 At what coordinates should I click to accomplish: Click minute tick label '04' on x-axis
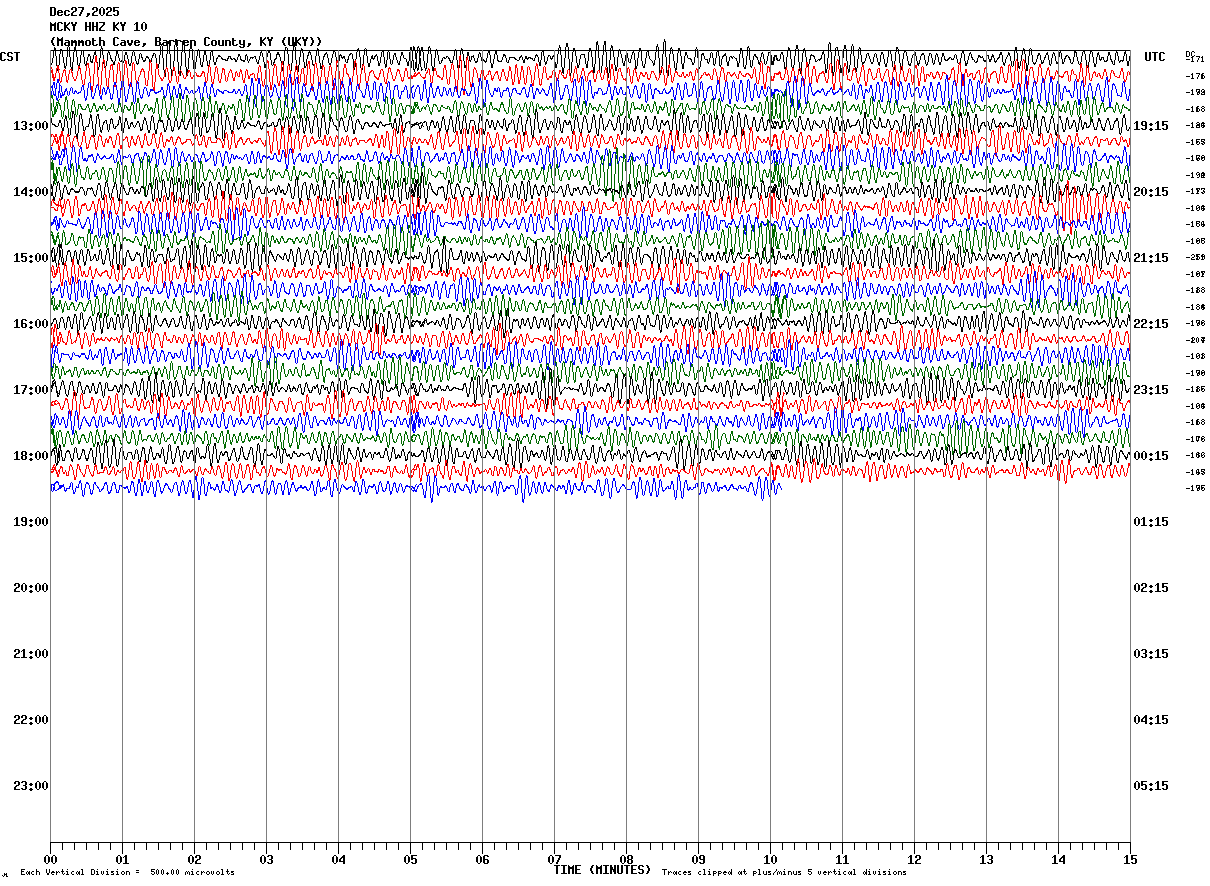(338, 860)
